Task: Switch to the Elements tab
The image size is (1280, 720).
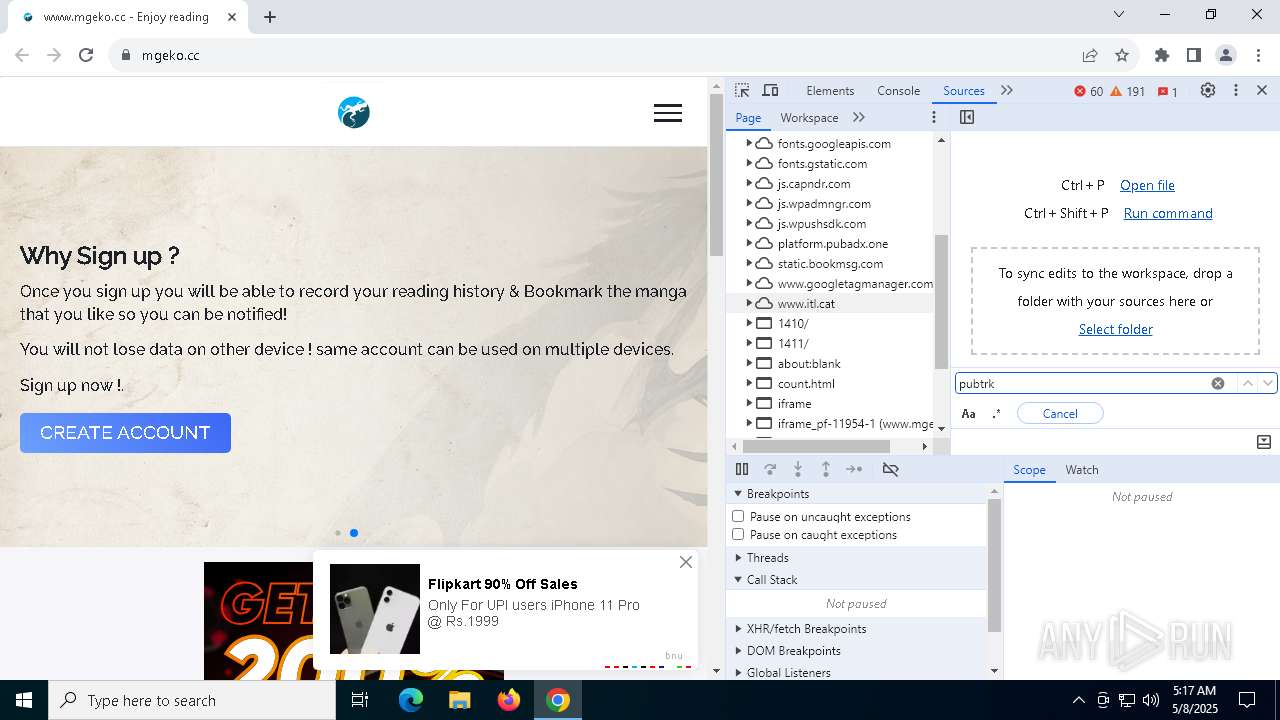Action: pyautogui.click(x=830, y=91)
